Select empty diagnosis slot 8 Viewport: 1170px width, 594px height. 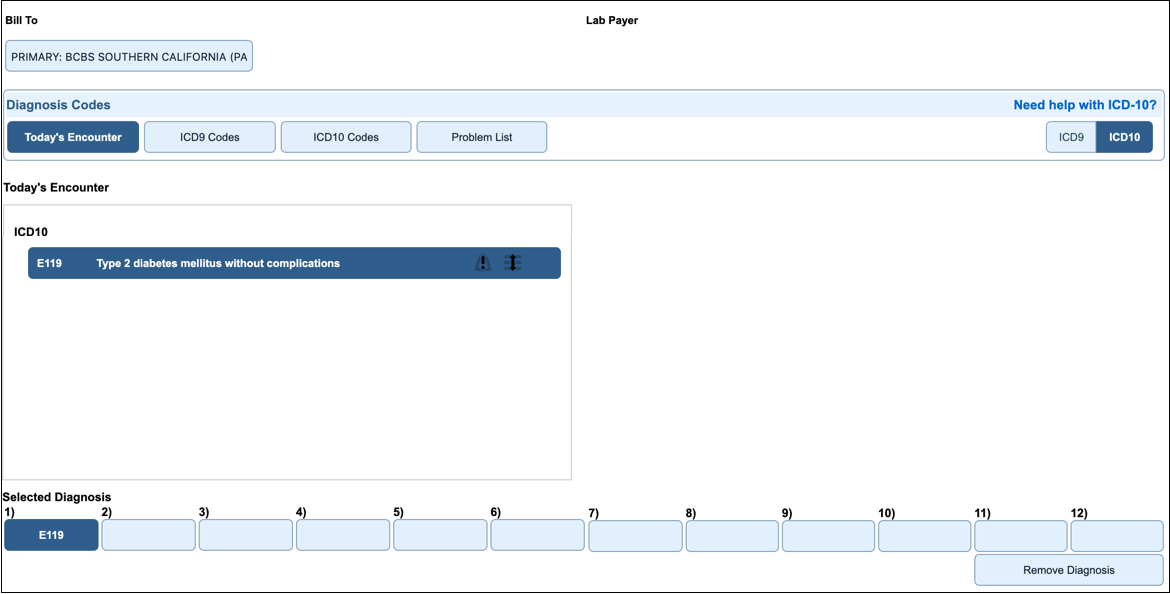[x=732, y=536]
